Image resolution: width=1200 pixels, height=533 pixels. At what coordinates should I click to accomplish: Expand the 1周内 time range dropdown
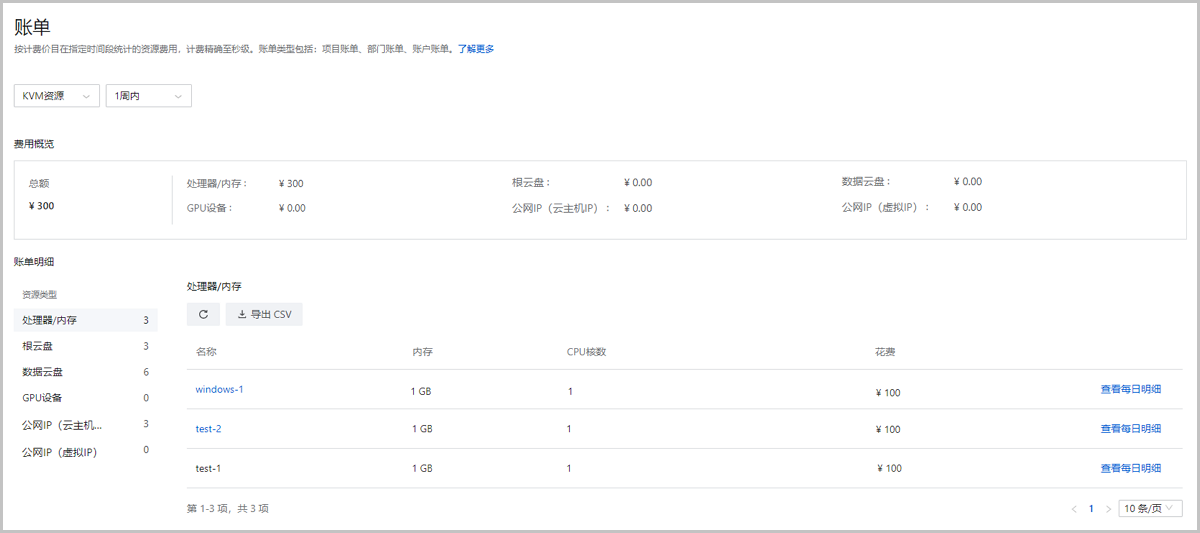148,96
